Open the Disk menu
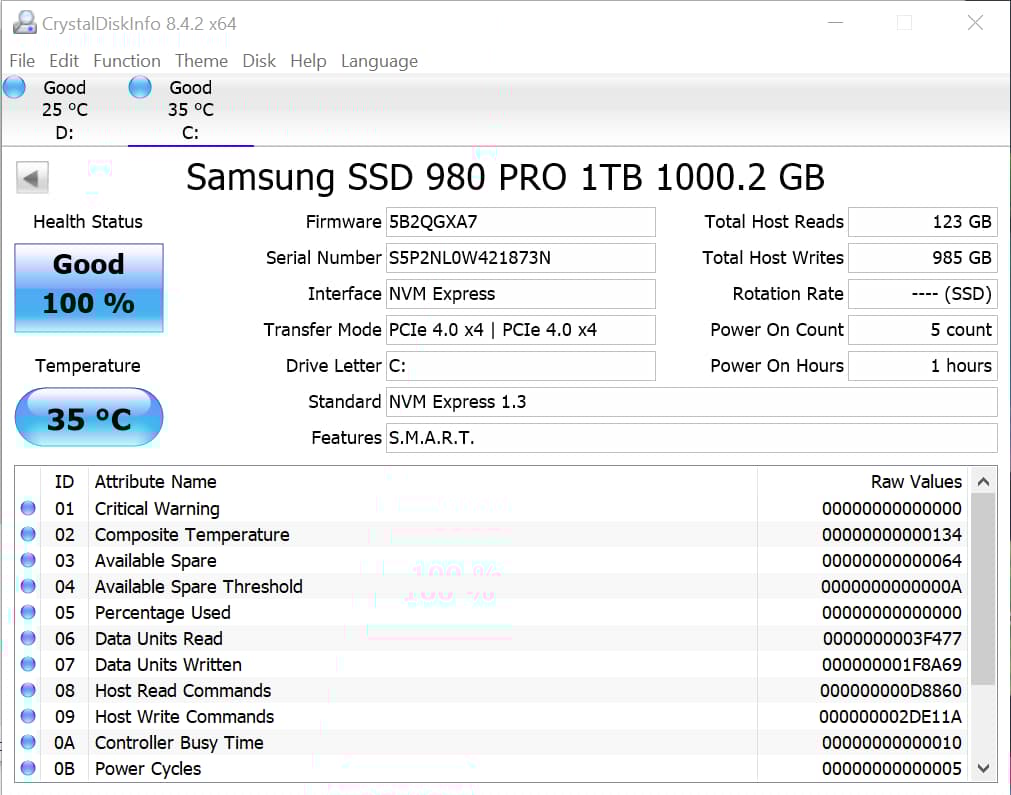The width and height of the screenshot is (1011, 795). tap(259, 61)
